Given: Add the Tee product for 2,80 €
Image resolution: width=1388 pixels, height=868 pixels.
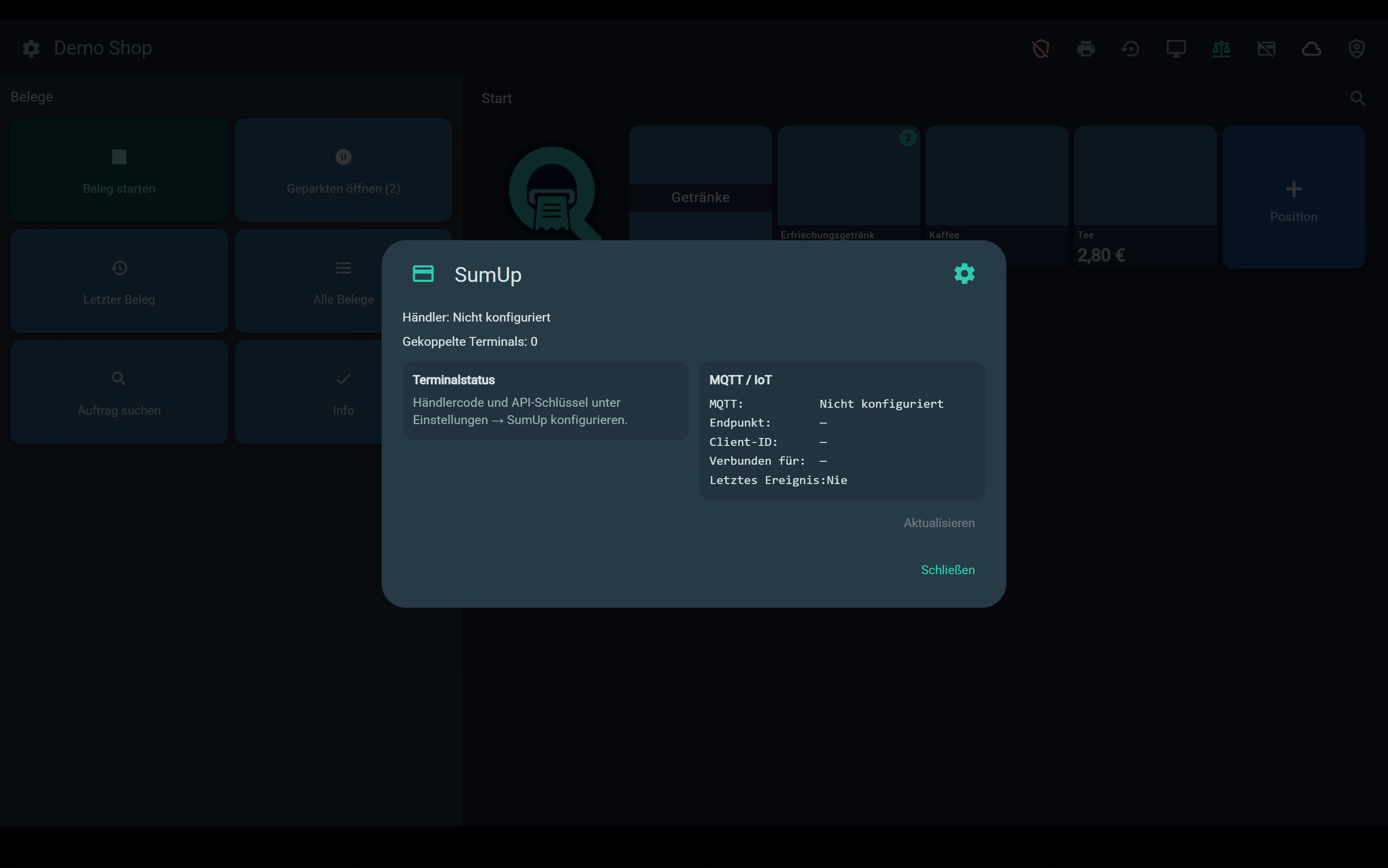Looking at the screenshot, I should [x=1145, y=197].
